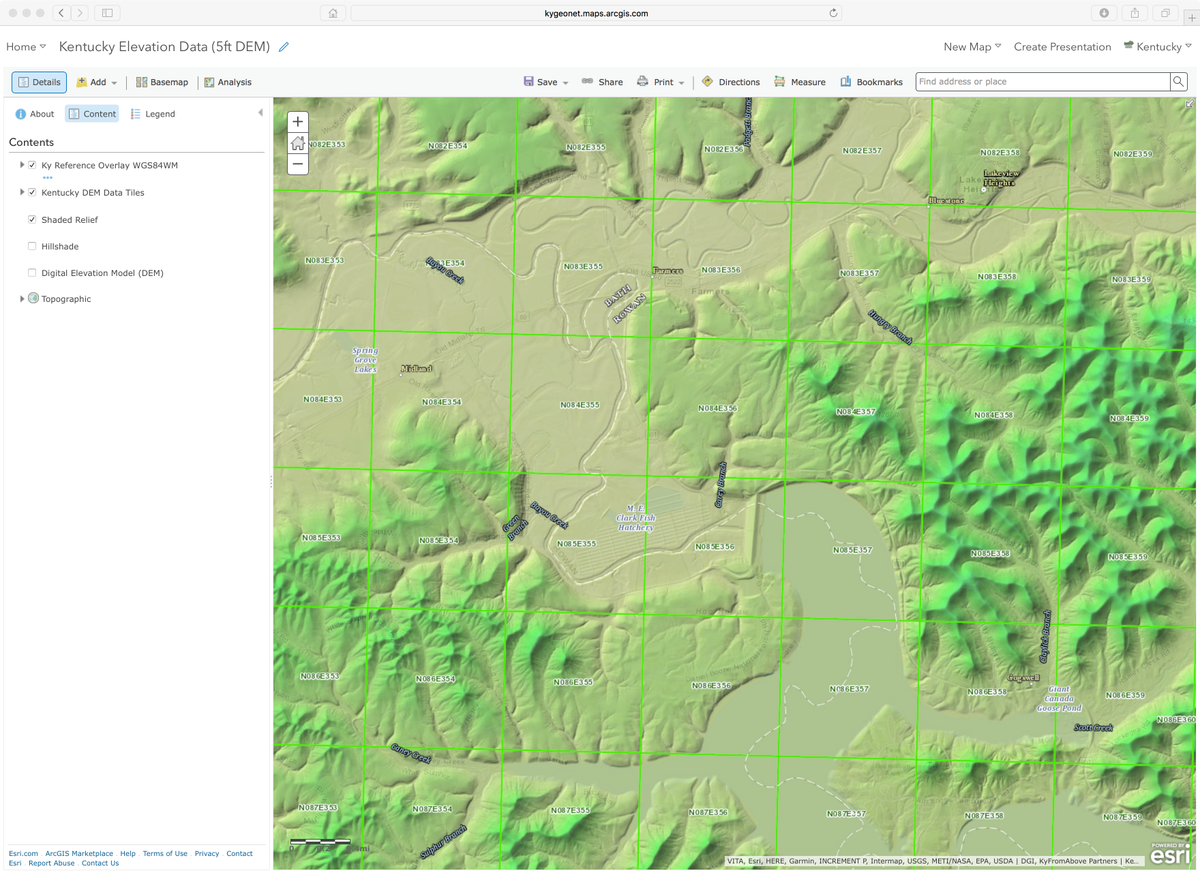This screenshot has width=1200, height=873.
Task: Switch to the Content tab
Action: point(92,114)
